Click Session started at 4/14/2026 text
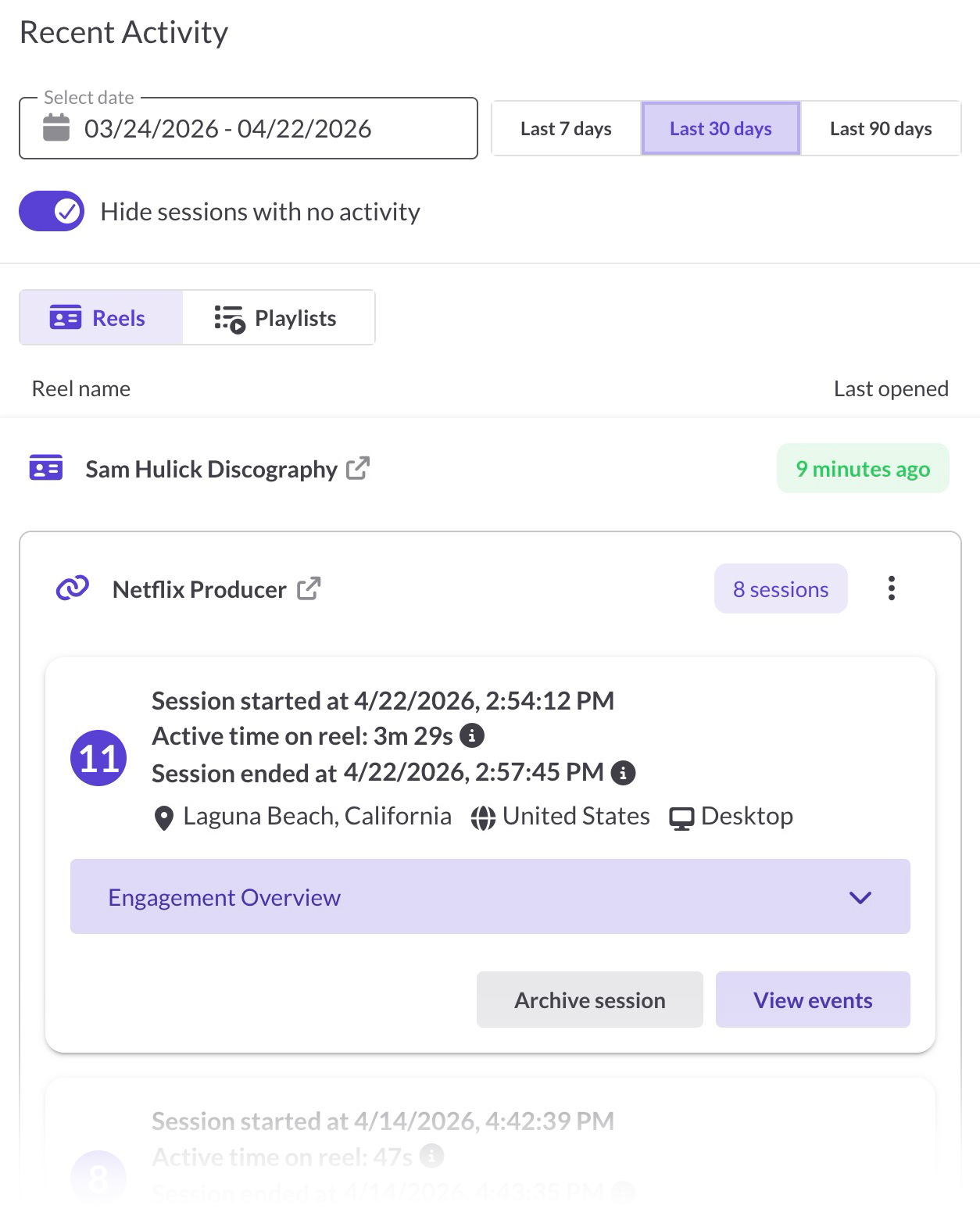The height and width of the screenshot is (1216, 980). coord(383,1121)
